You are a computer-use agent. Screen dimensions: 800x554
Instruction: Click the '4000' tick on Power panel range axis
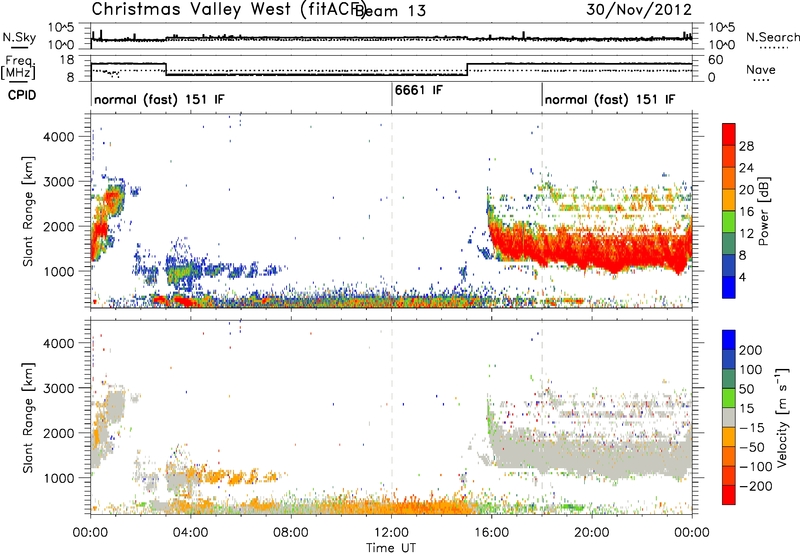[x=58, y=137]
